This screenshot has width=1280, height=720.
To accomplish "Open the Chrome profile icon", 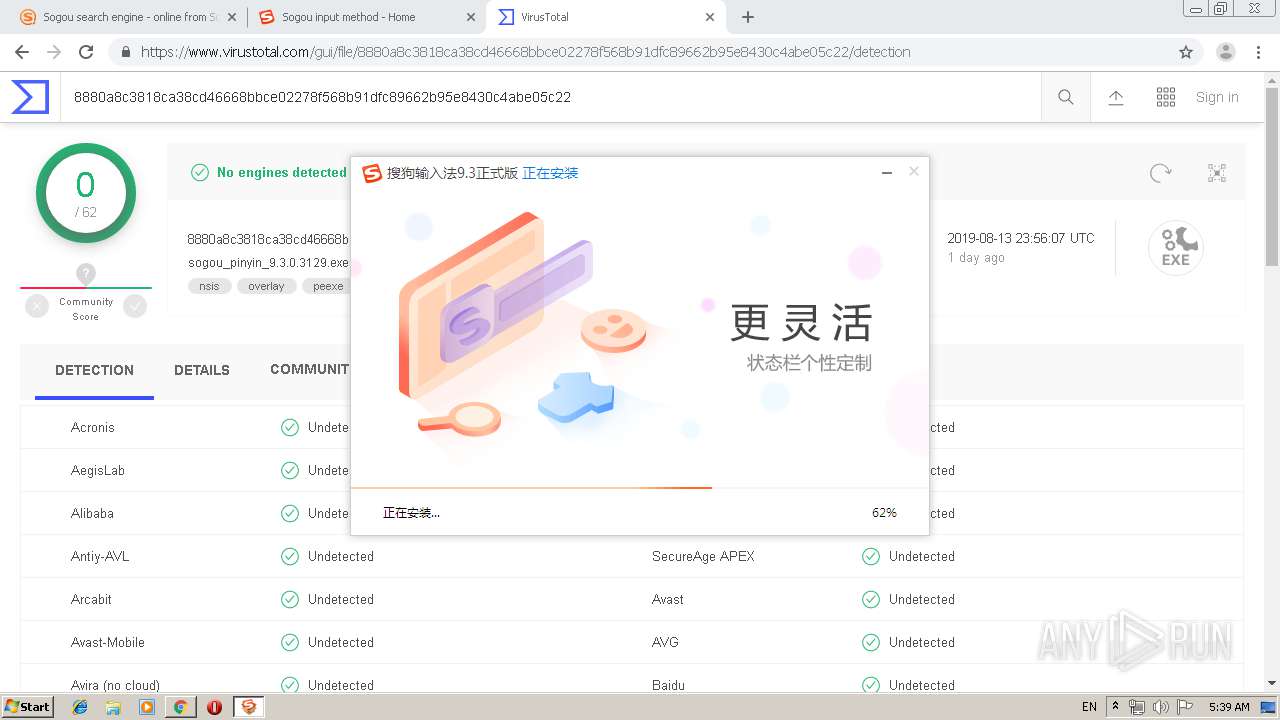I will pyautogui.click(x=1226, y=52).
